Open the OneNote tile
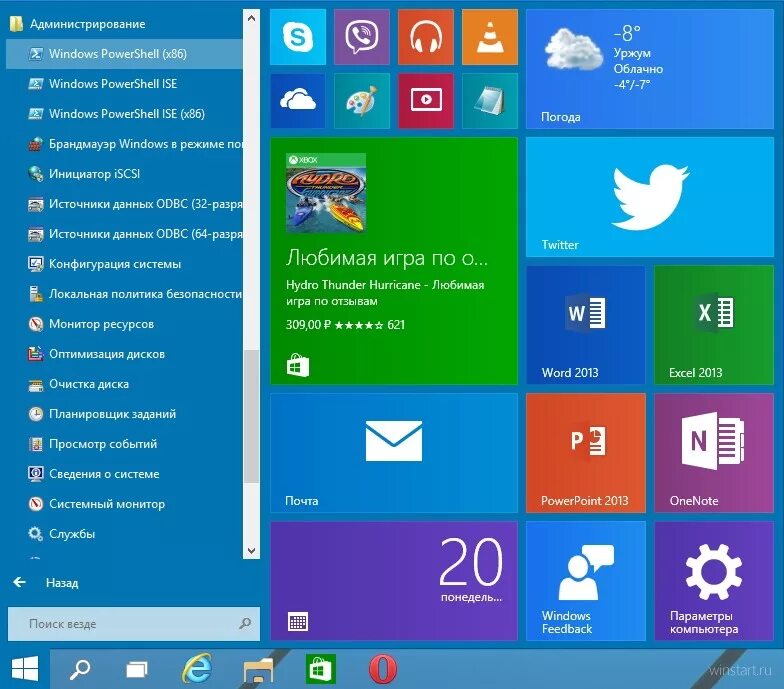The height and width of the screenshot is (689, 784). pos(714,453)
